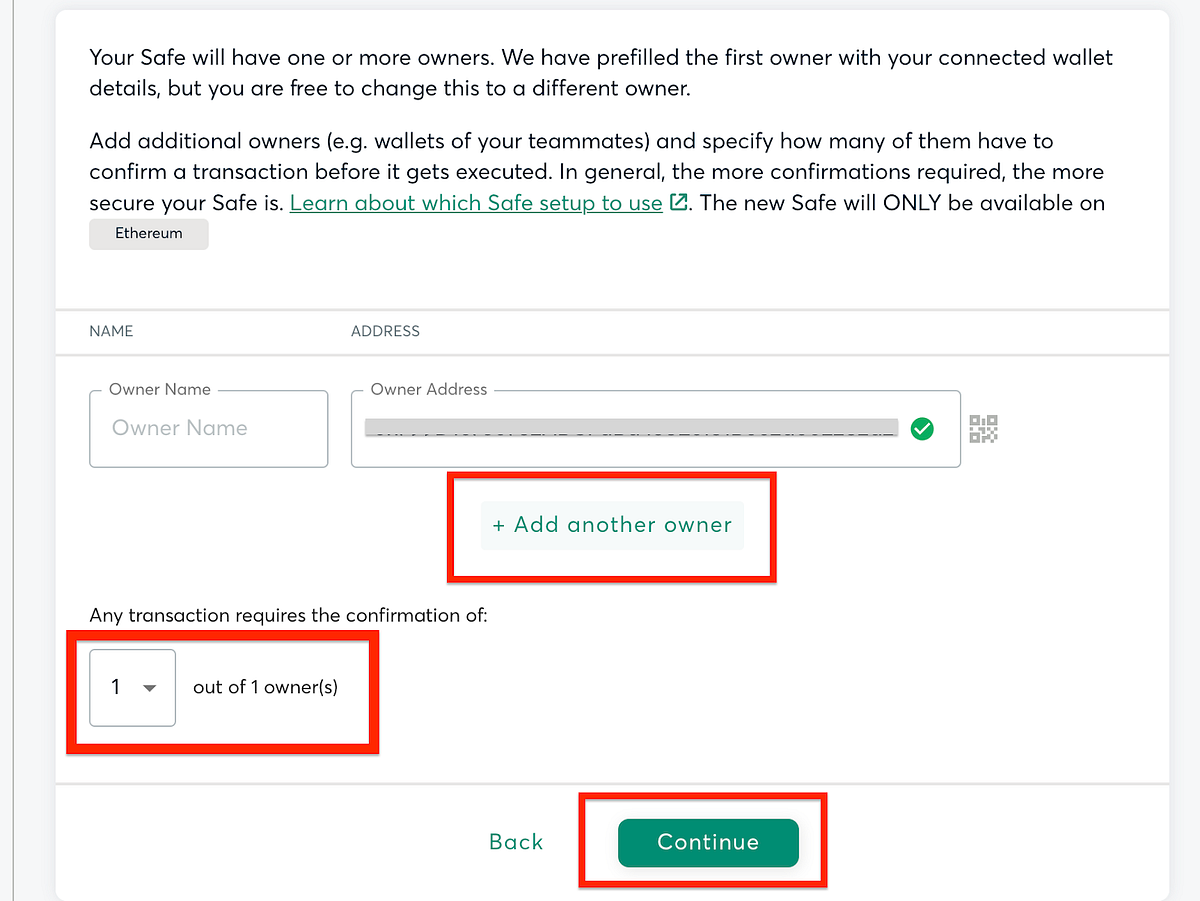
Task: Click the 'Owner Address' floating field label
Action: coord(428,389)
